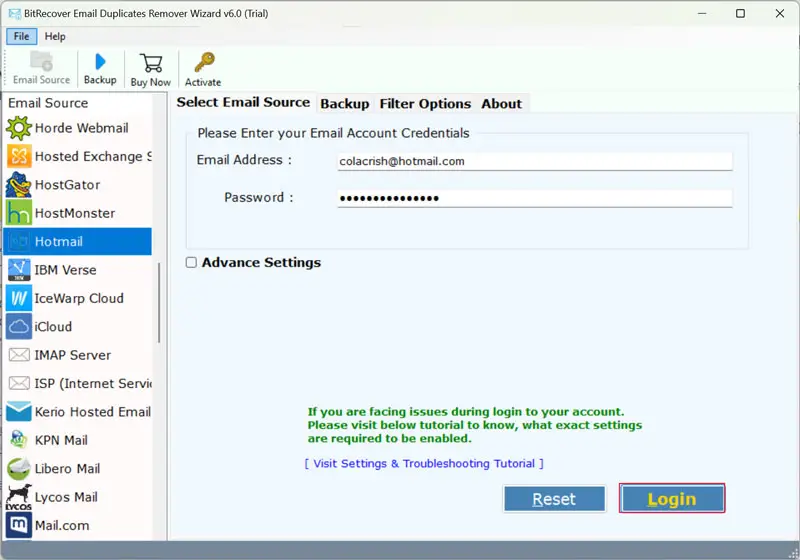
Task: Choose HostGator text in source list
Action: [x=67, y=185]
